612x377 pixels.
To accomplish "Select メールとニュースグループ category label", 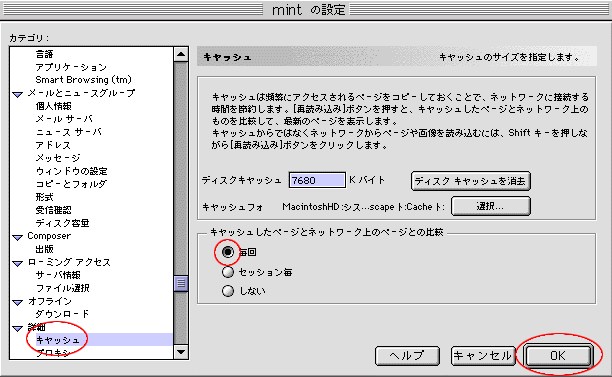I will point(81,93).
